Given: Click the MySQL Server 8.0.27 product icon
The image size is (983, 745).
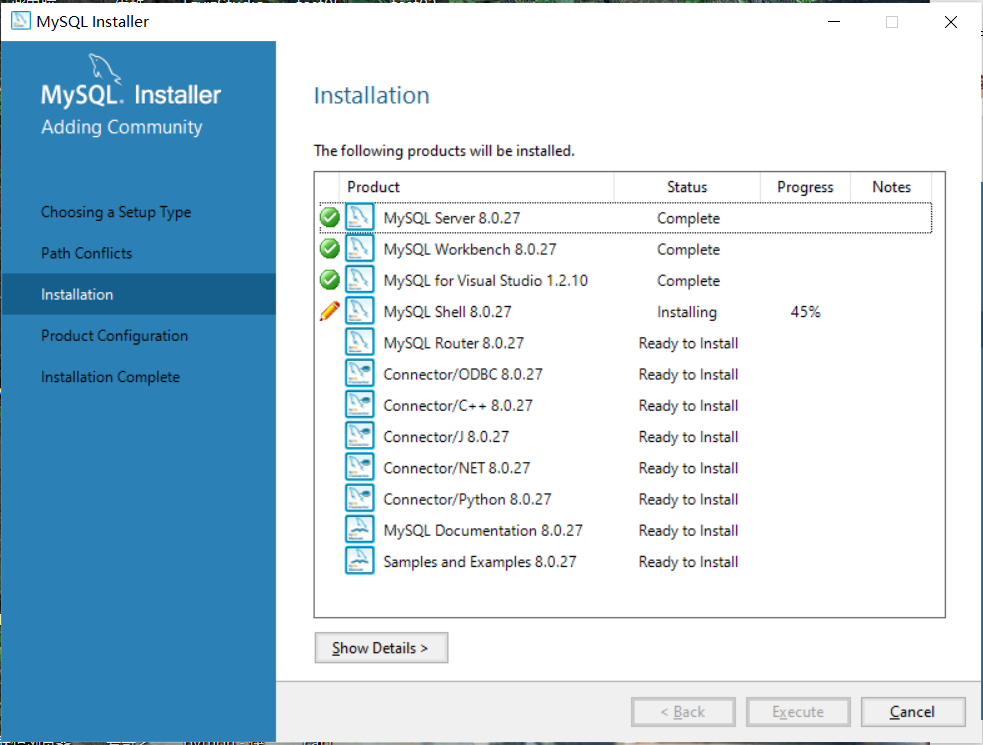Looking at the screenshot, I should click(360, 217).
